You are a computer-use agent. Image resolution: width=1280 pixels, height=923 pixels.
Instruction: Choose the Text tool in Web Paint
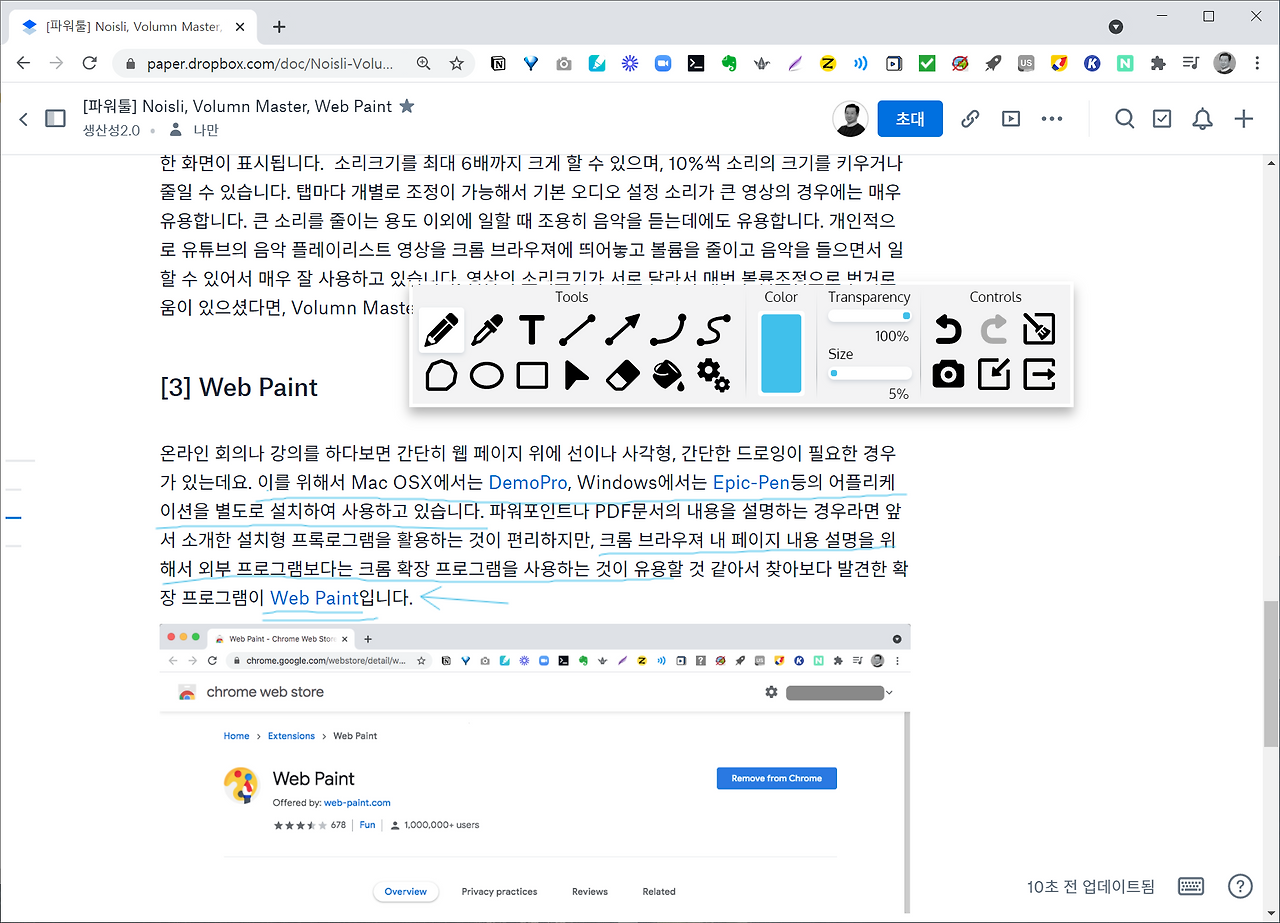(532, 329)
